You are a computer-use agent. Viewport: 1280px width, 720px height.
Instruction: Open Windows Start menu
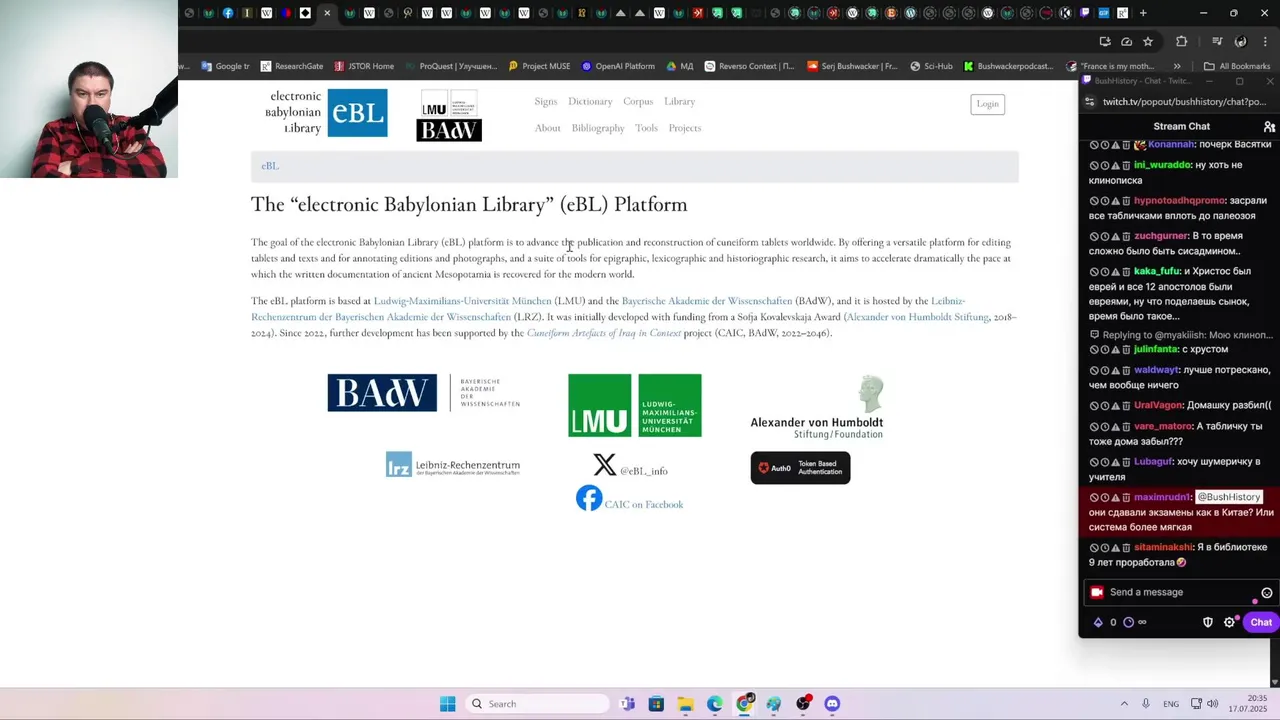coord(448,704)
